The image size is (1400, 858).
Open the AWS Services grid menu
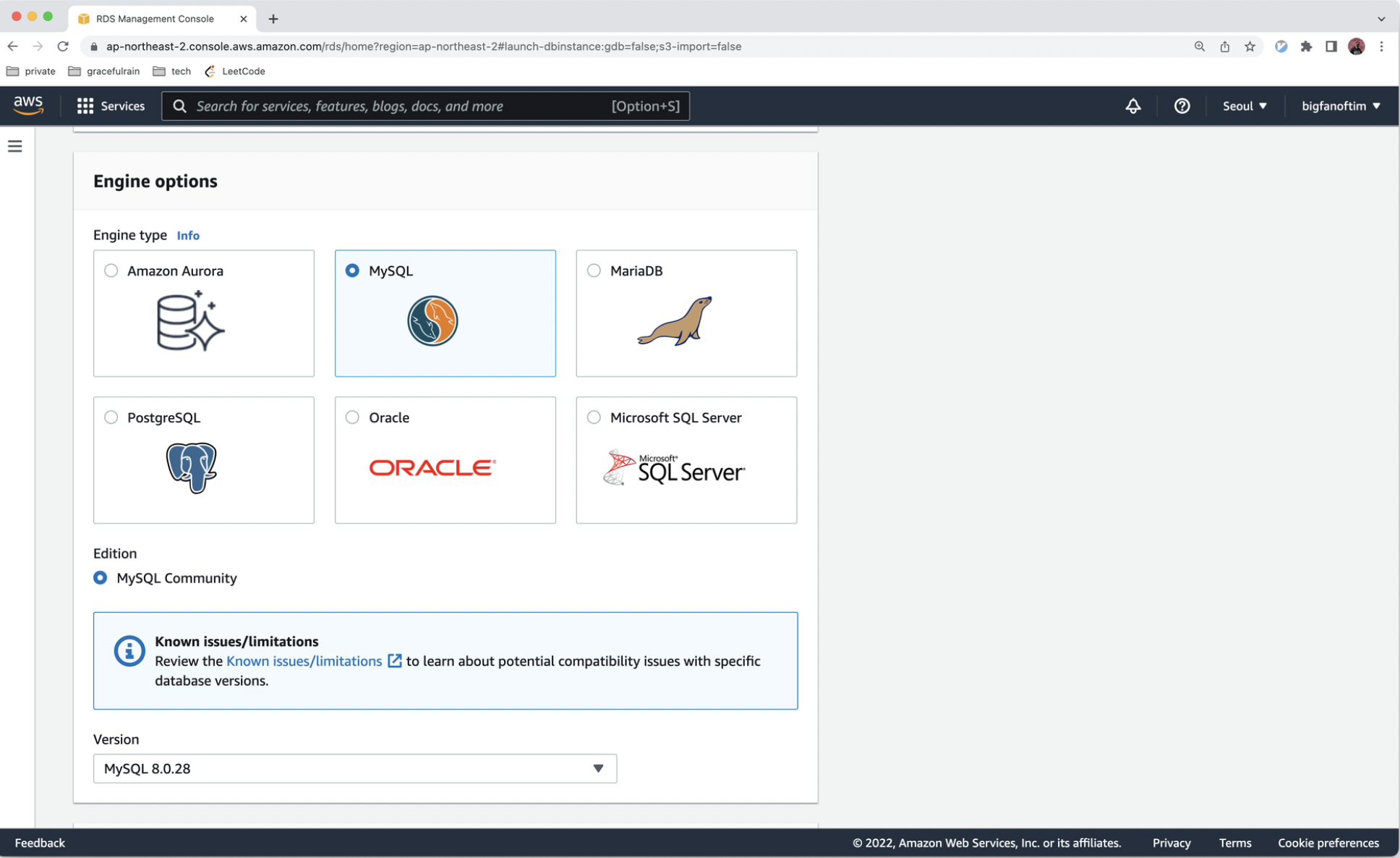tap(111, 106)
